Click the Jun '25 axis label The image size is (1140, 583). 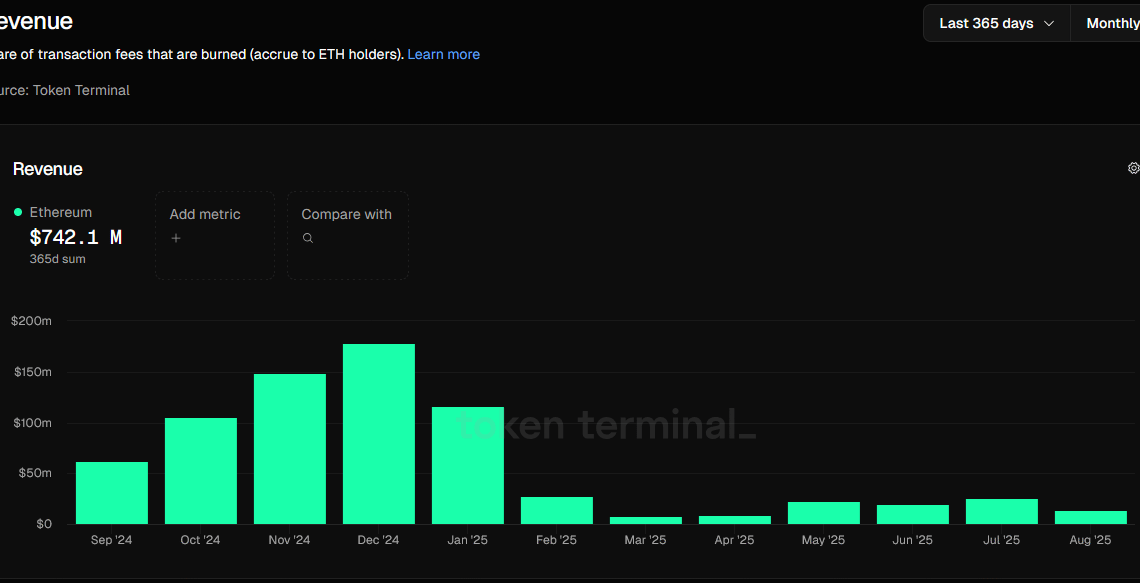click(912, 540)
